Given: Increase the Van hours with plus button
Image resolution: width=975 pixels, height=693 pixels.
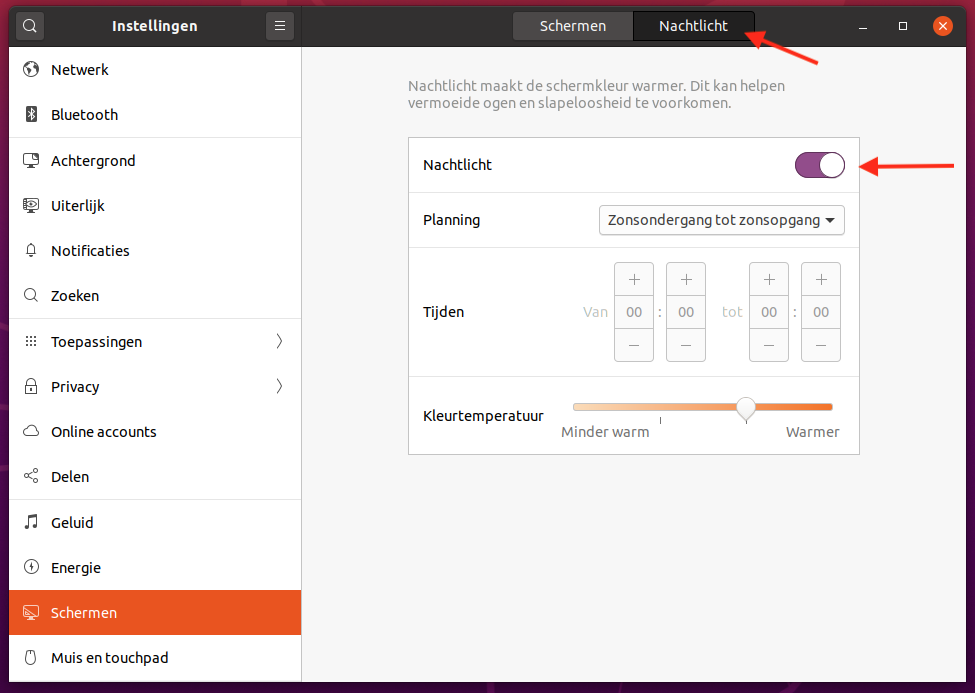Looking at the screenshot, I should point(634,280).
